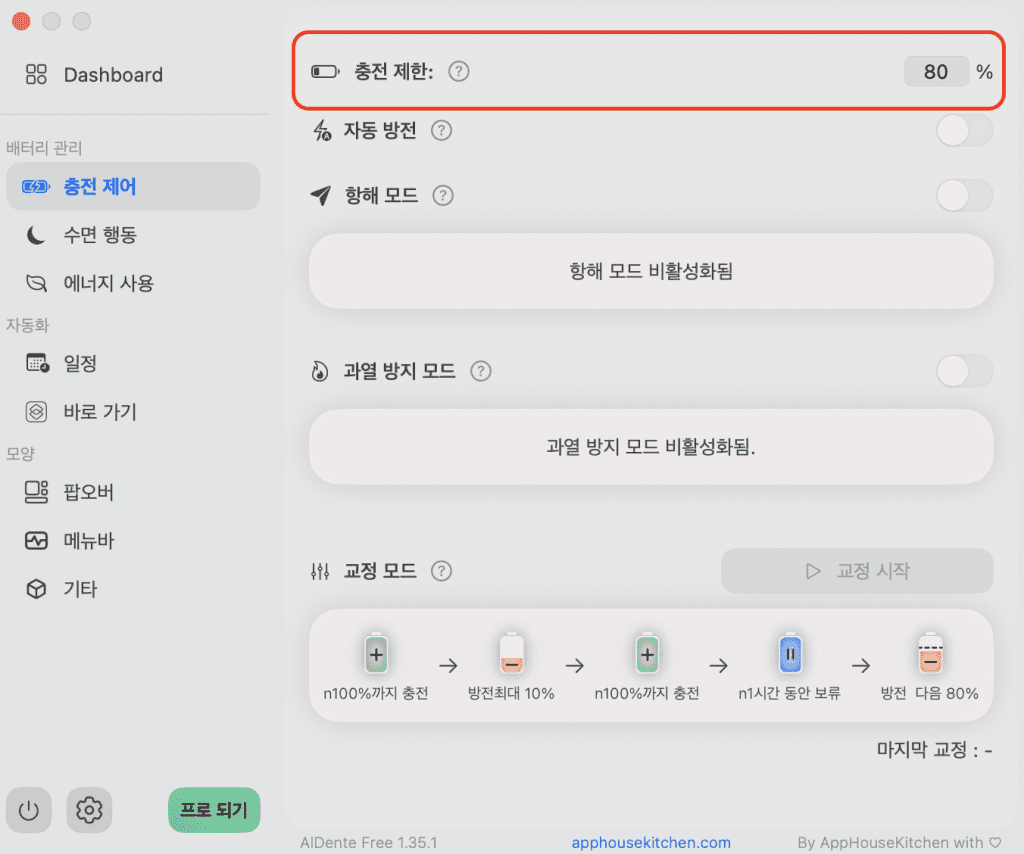Open settings via the gear icon
The width and height of the screenshot is (1024, 854).
pos(89,810)
